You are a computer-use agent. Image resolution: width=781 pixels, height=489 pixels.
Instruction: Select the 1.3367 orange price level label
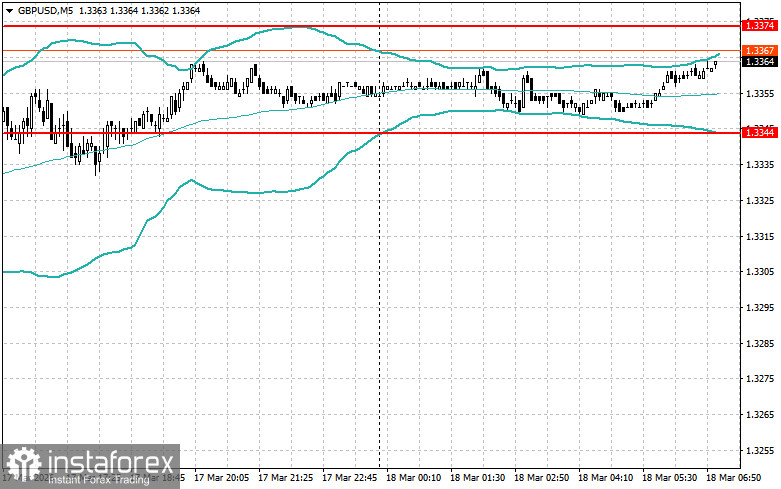[759, 50]
